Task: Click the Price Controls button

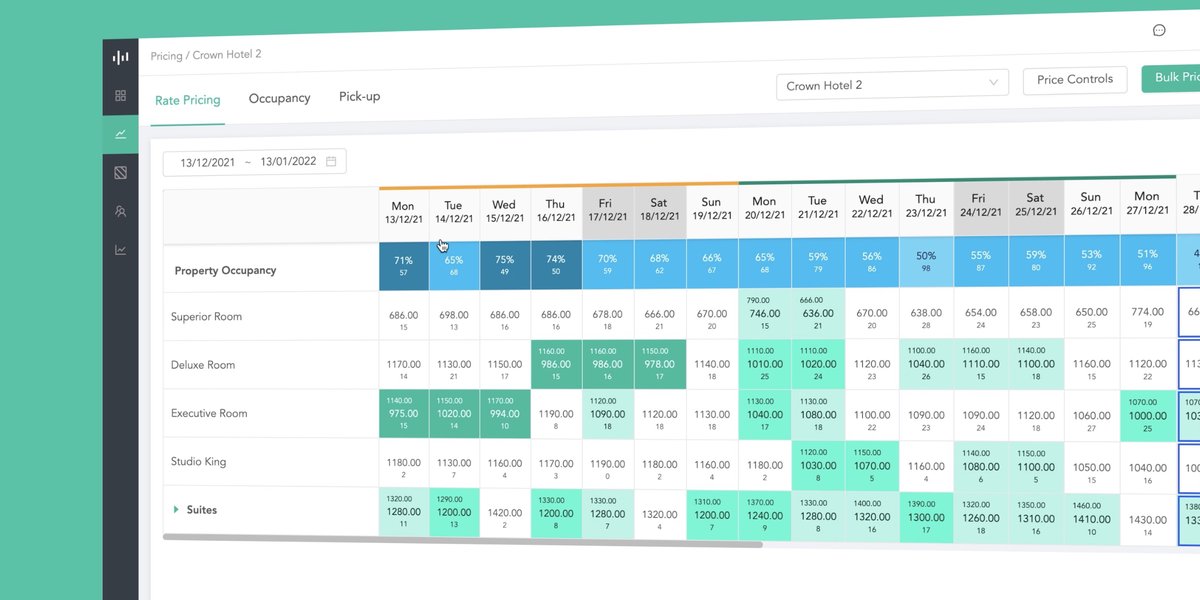Action: pos(1075,80)
